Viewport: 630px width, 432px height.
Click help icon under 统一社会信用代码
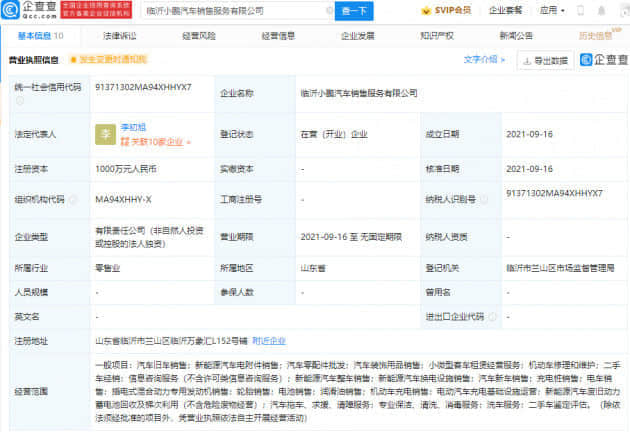[x=19, y=100]
